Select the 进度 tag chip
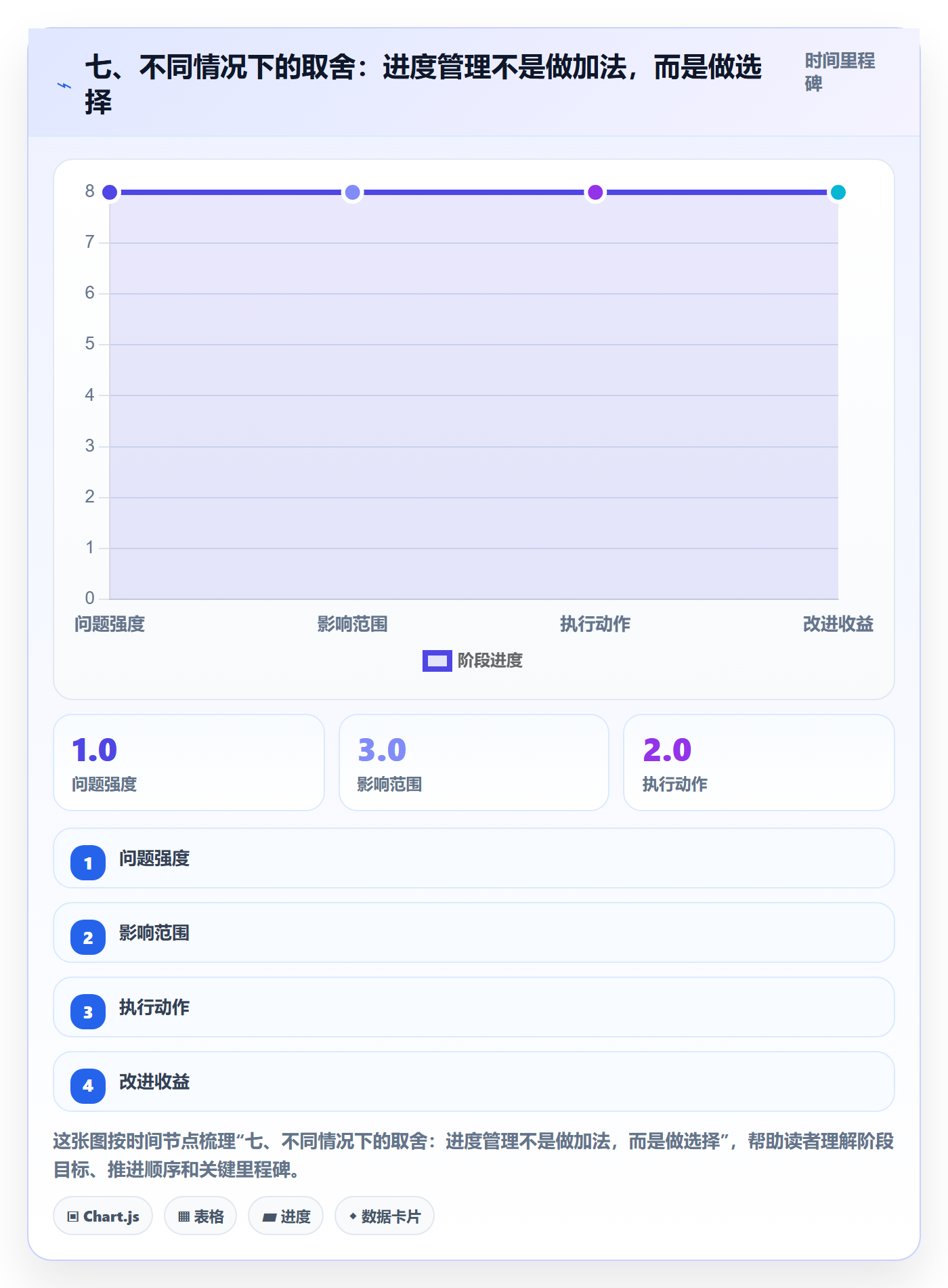948x1288 pixels. coord(286,1216)
